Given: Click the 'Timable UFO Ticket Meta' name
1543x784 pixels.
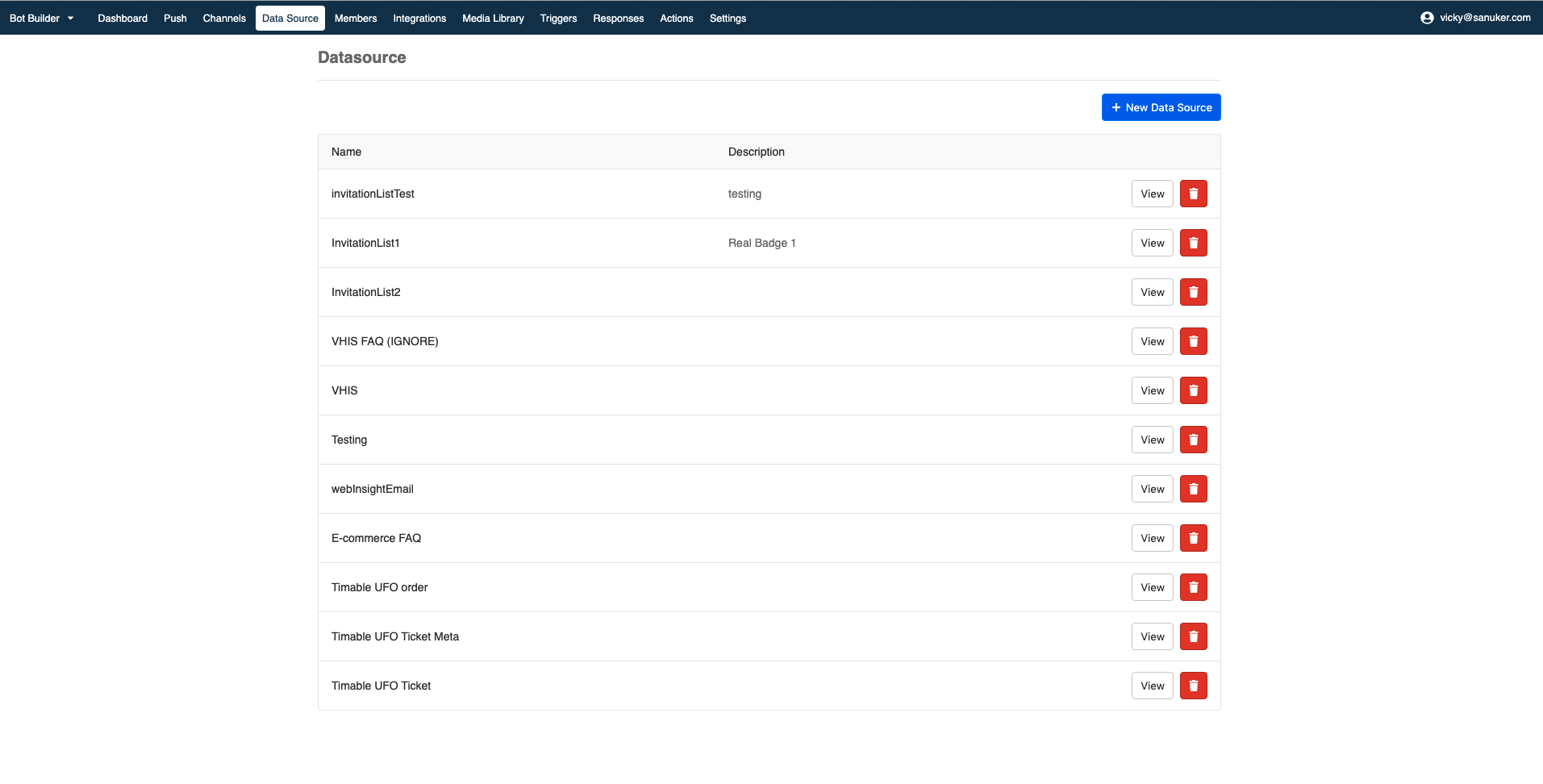Looking at the screenshot, I should (395, 636).
